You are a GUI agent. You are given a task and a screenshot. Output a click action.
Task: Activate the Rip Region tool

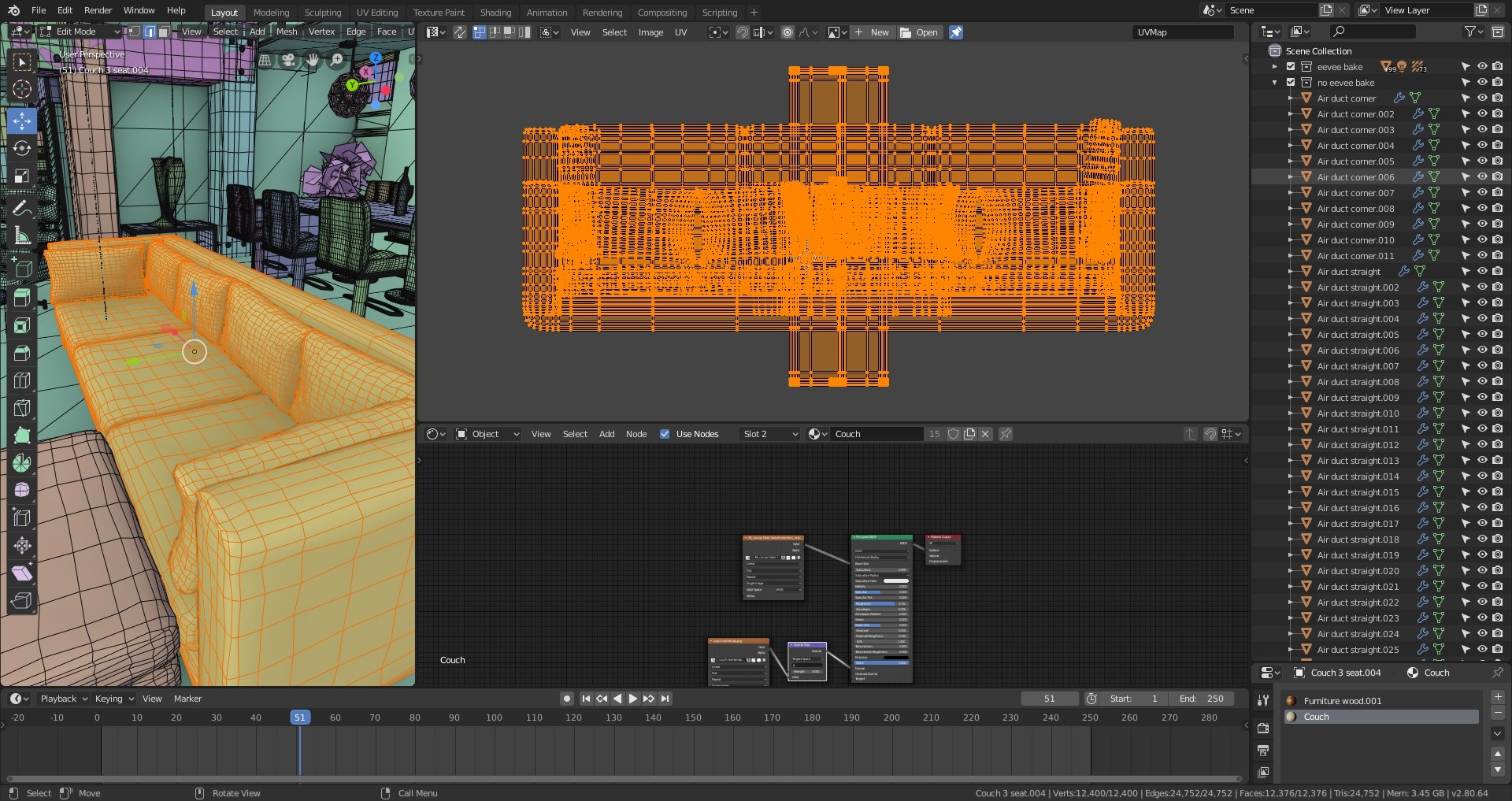tap(22, 601)
